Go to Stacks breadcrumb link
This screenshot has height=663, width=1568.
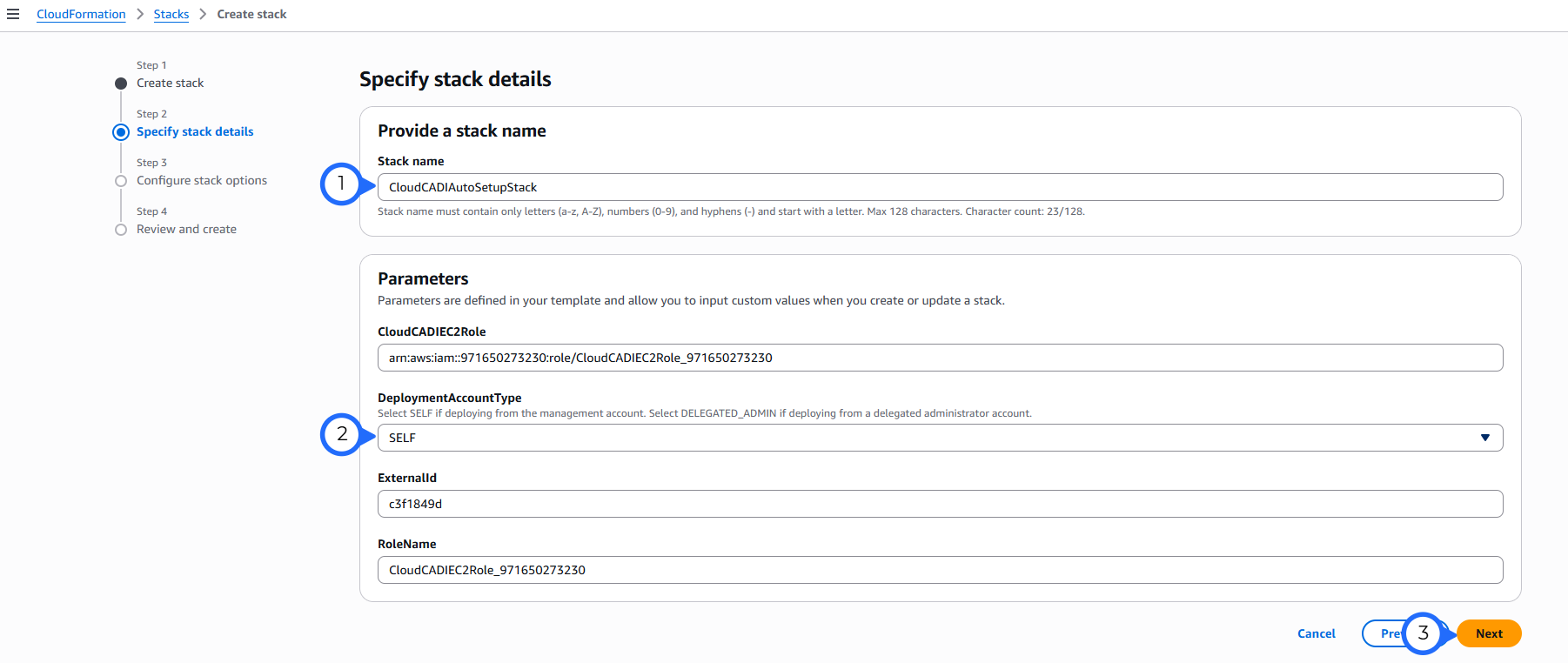pyautogui.click(x=171, y=14)
